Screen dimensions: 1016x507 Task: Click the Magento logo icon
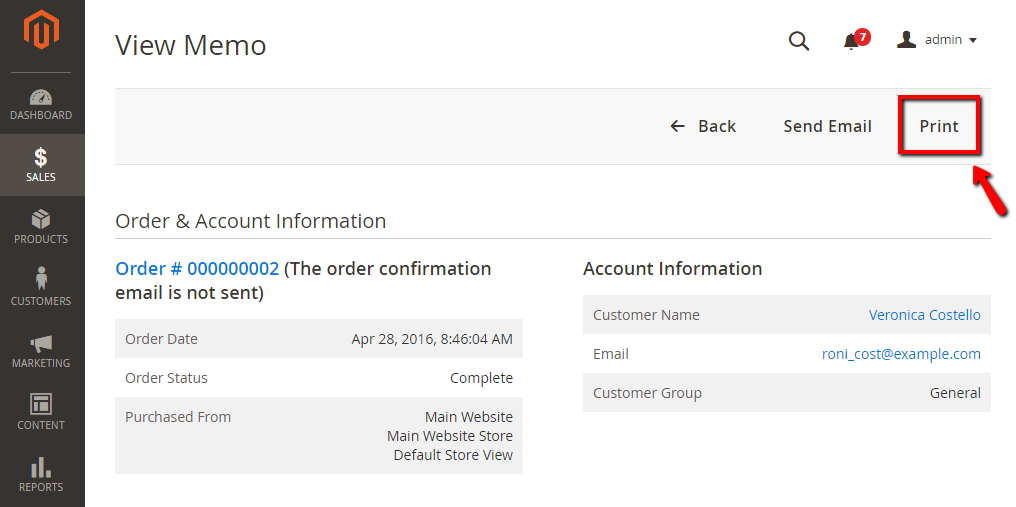[x=41, y=30]
